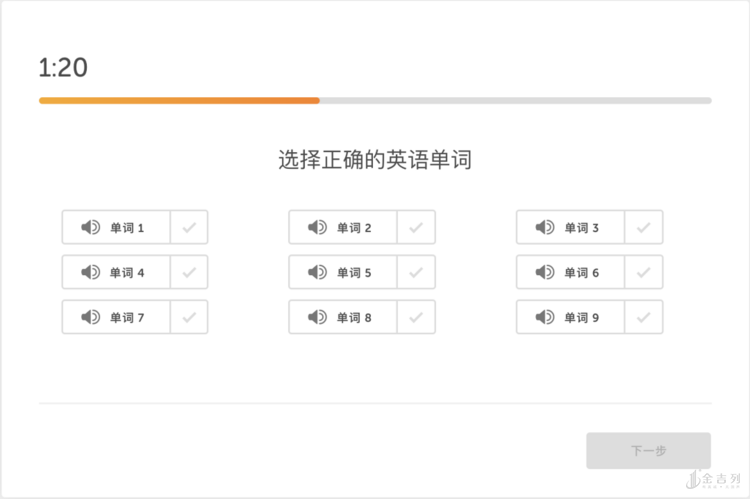
Task: Play audio speaker icon for 单词 3
Action: pos(545,227)
